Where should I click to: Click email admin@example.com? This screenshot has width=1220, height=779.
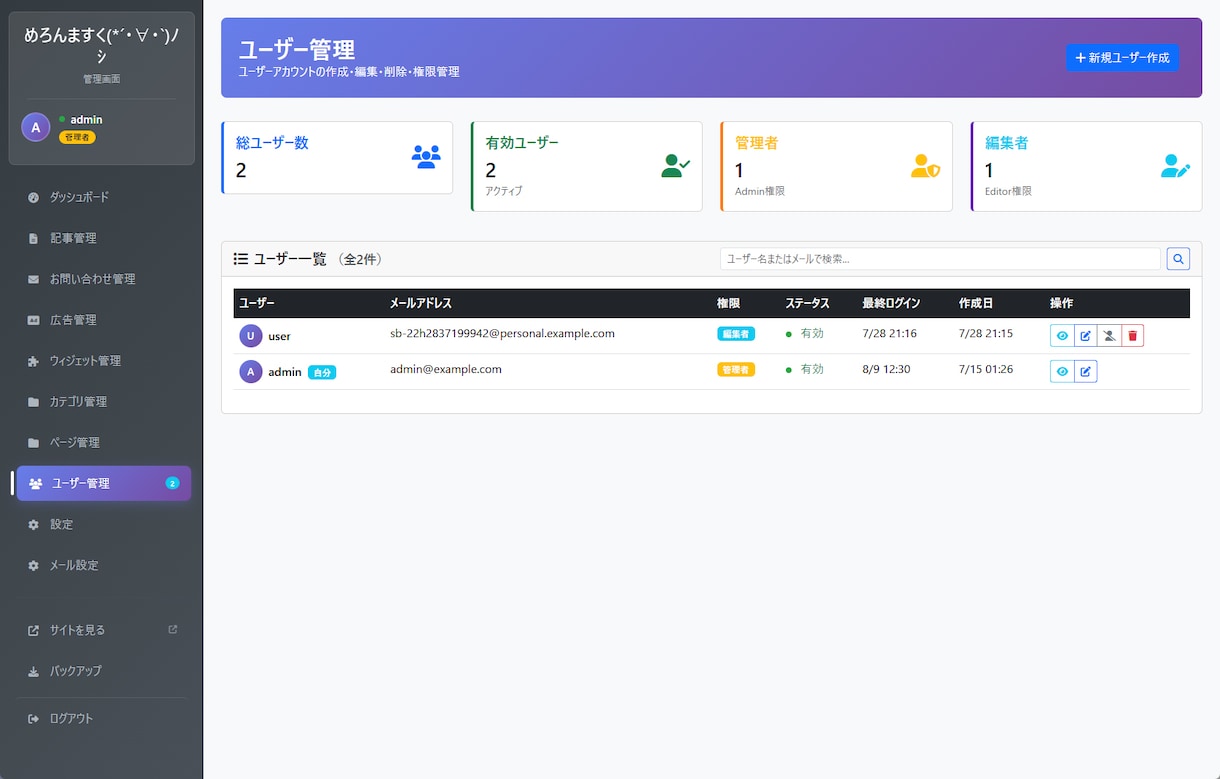click(x=446, y=369)
